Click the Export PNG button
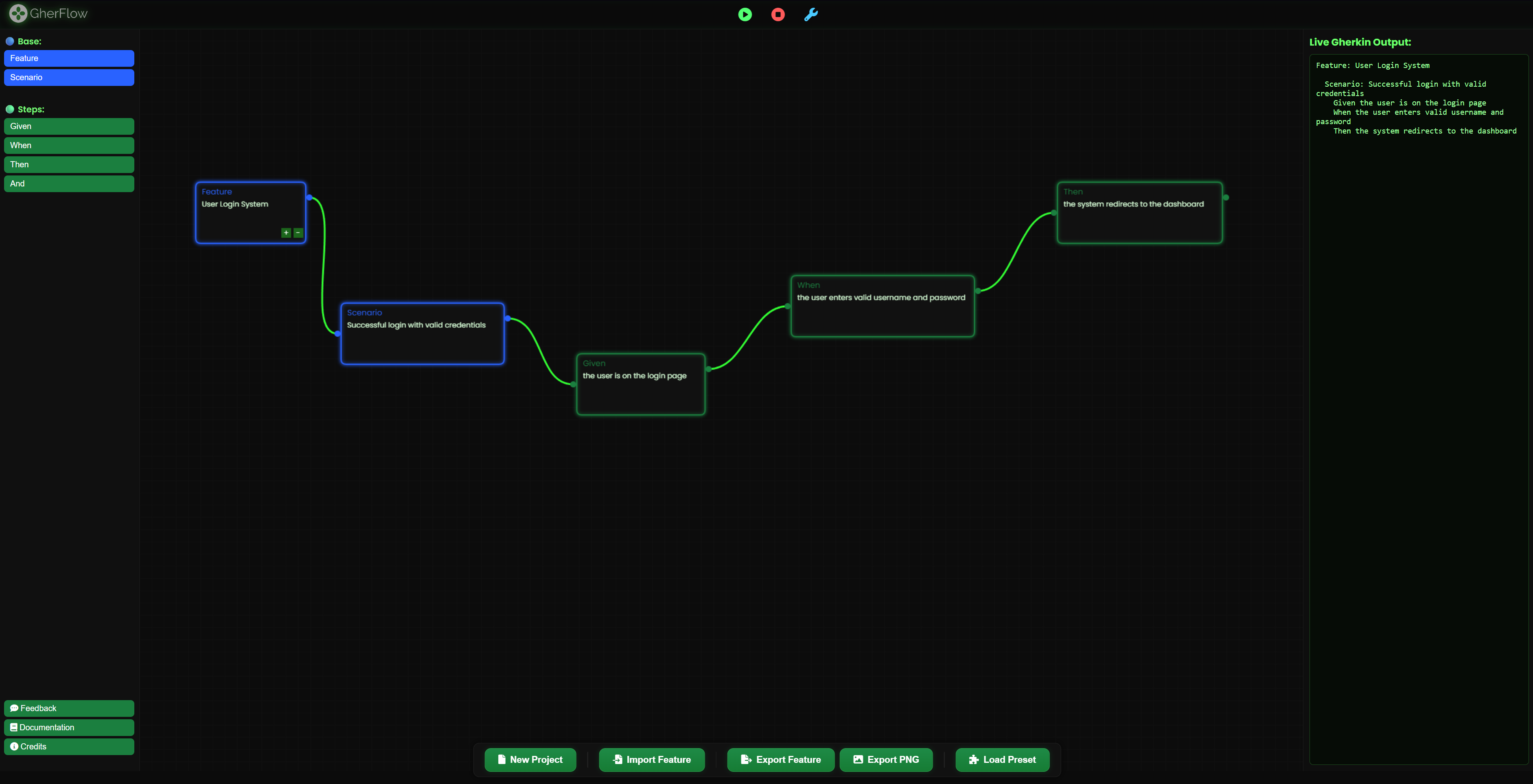 click(x=885, y=760)
